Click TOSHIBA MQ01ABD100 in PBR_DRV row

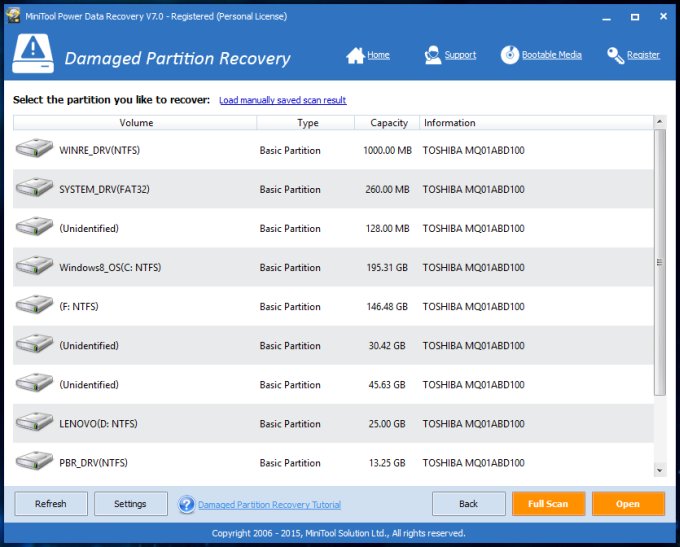tap(474, 463)
